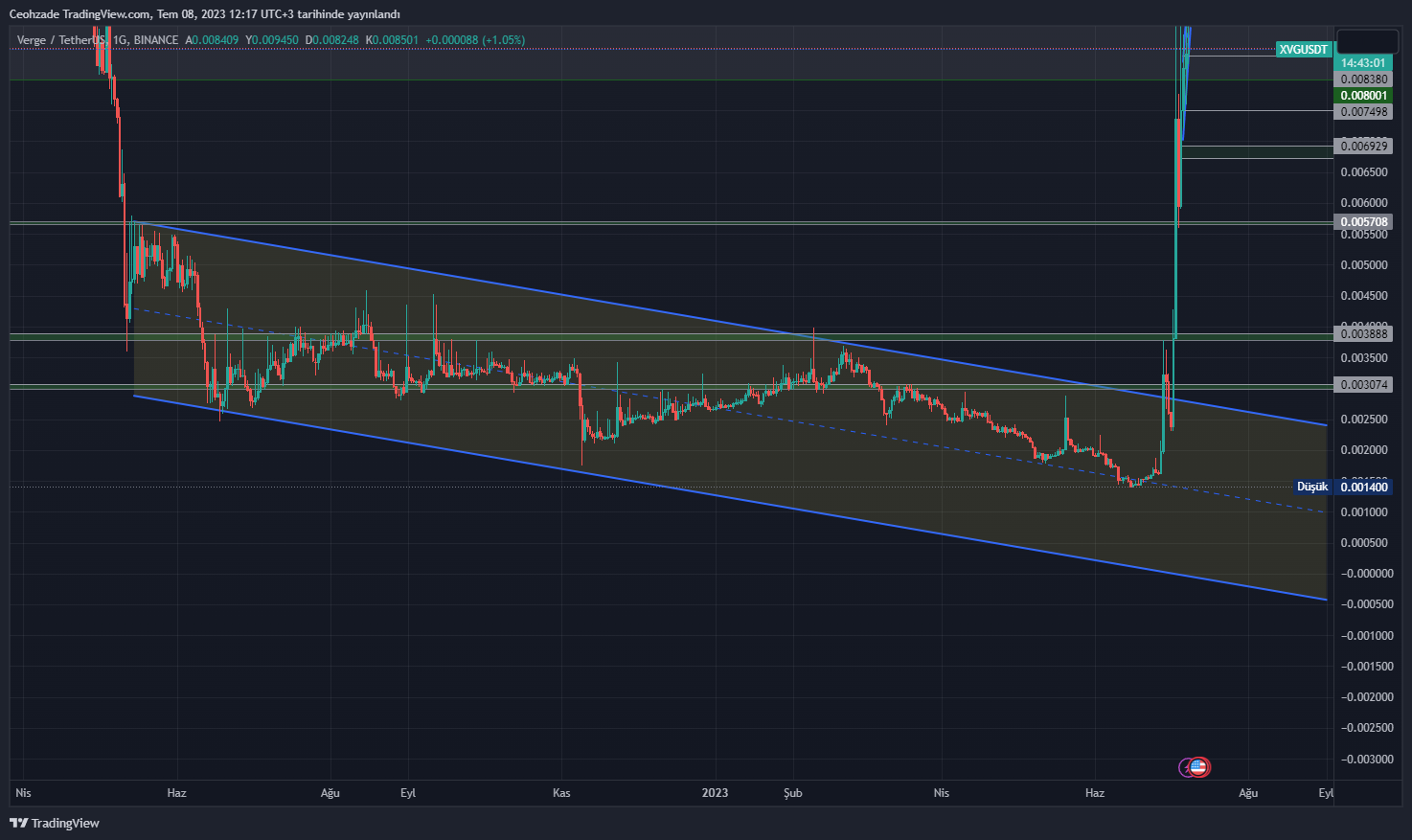Click the 0.007498 price level label
Viewport: 1412px width, 840px height.
1363,111
